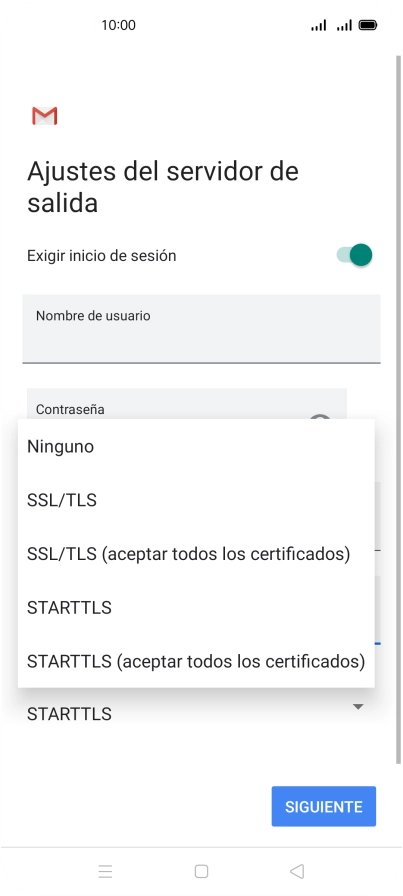Focus the Nombre de usuario field
This screenshot has height=896, width=403.
[201, 329]
